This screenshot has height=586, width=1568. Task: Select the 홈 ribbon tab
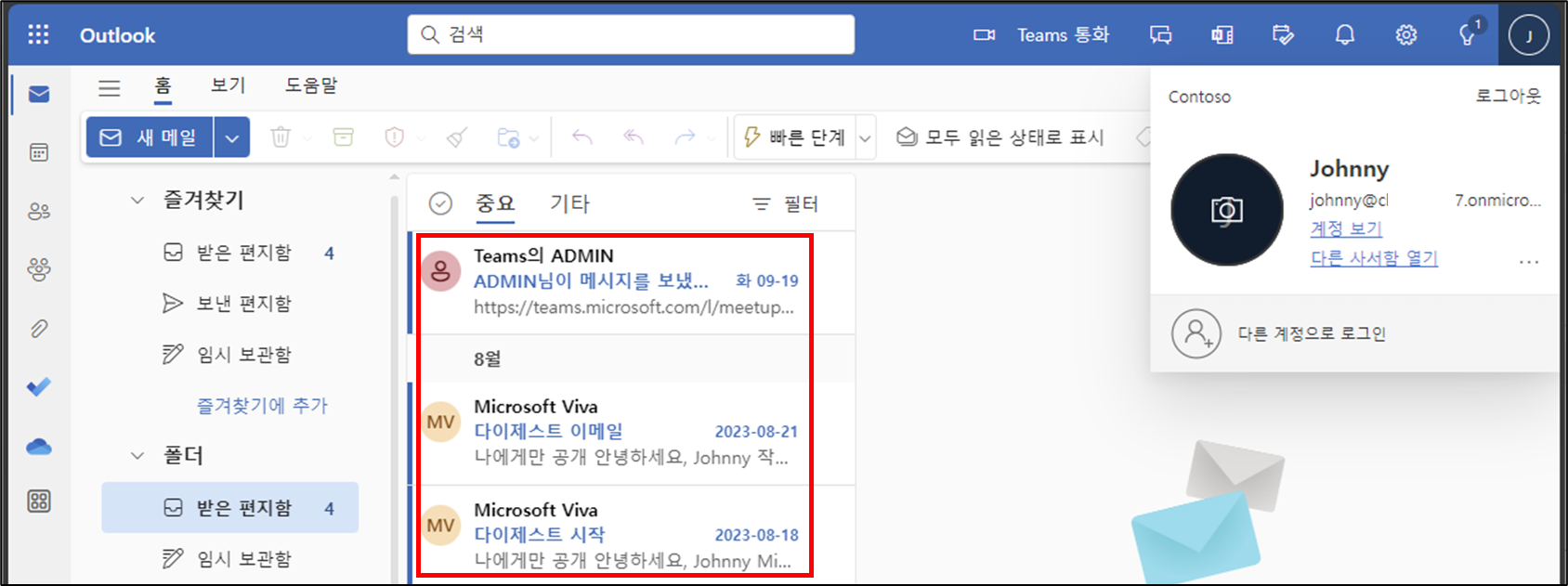tap(163, 86)
